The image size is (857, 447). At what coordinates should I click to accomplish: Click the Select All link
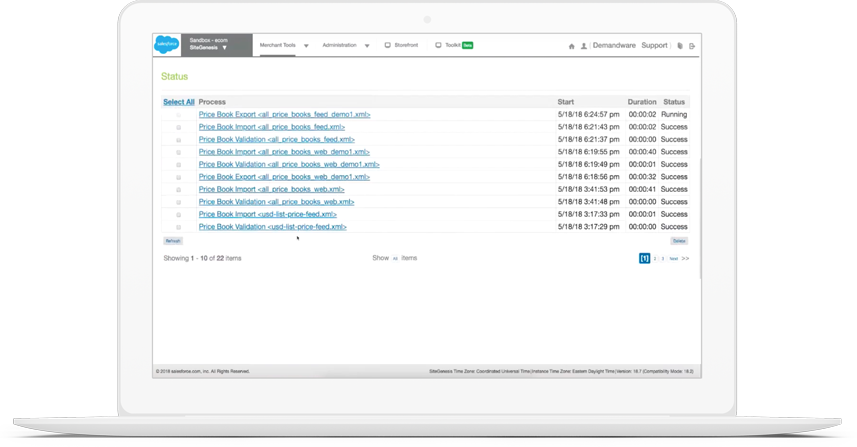[x=179, y=102]
